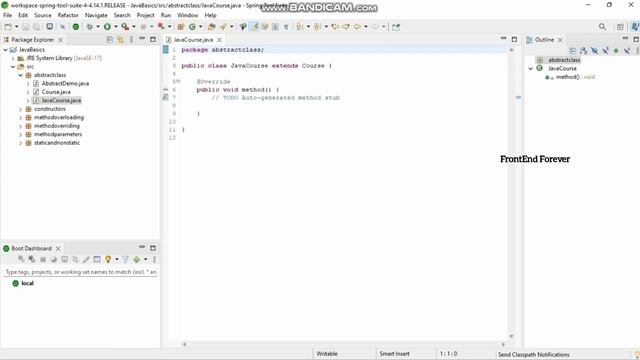
Task: Collapse the src folder node
Action: point(13,67)
